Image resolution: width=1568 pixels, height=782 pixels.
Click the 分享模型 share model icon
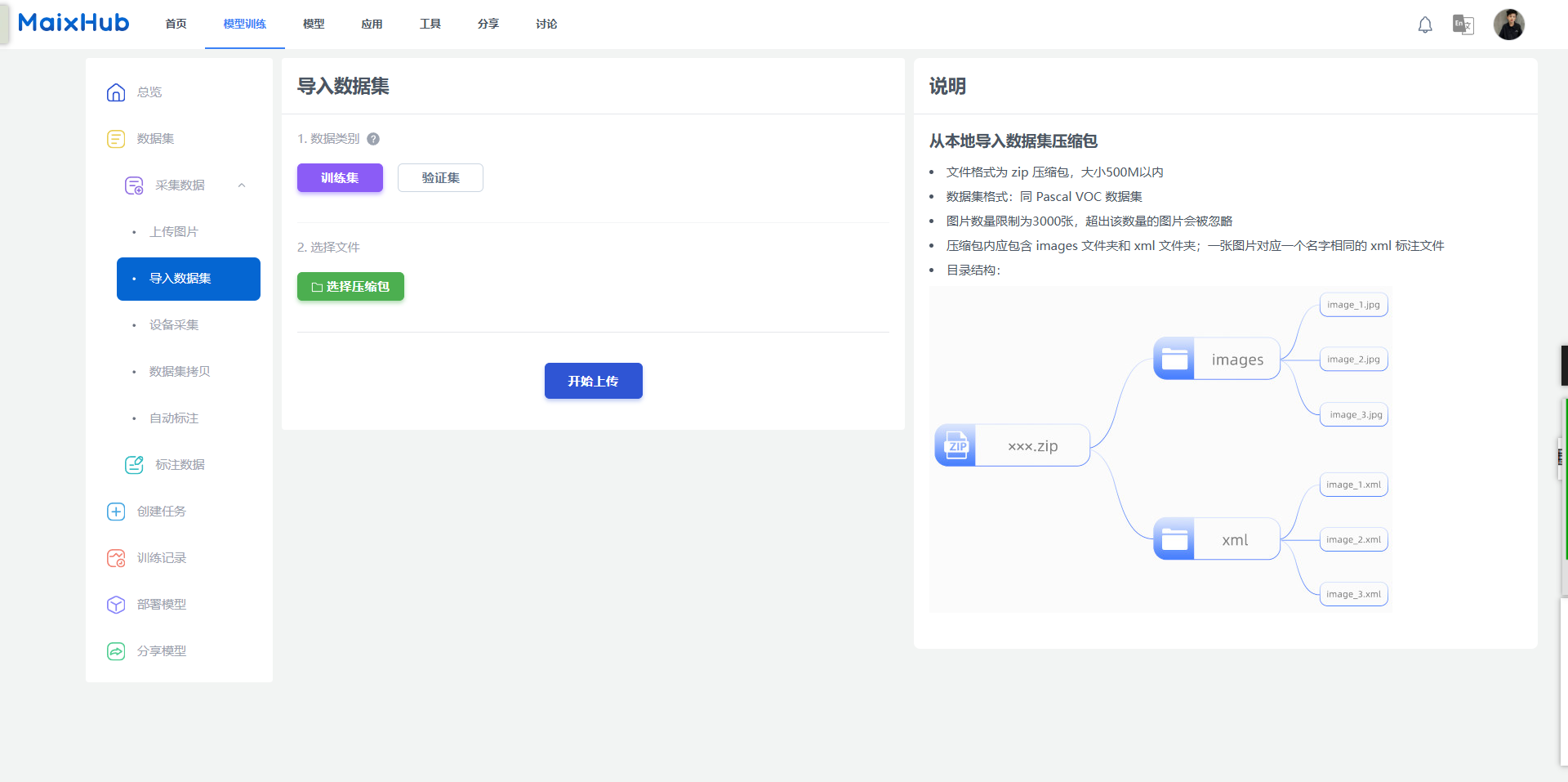(x=116, y=650)
